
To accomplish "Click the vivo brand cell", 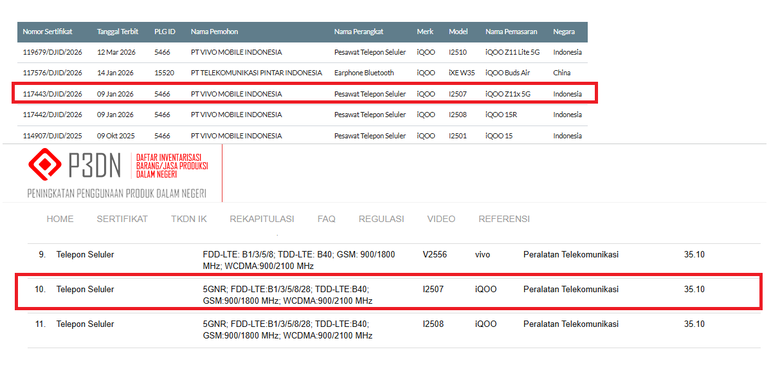I will click(483, 255).
